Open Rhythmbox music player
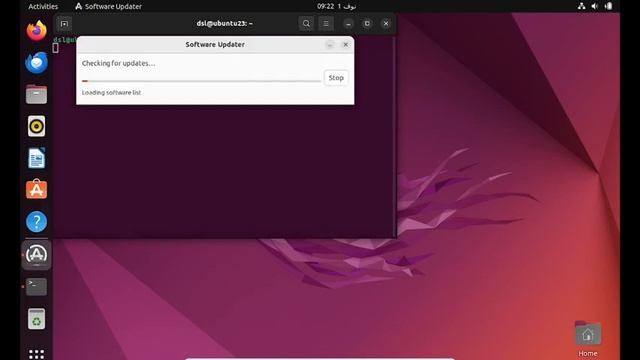This screenshot has height=360, width=640. (x=36, y=126)
